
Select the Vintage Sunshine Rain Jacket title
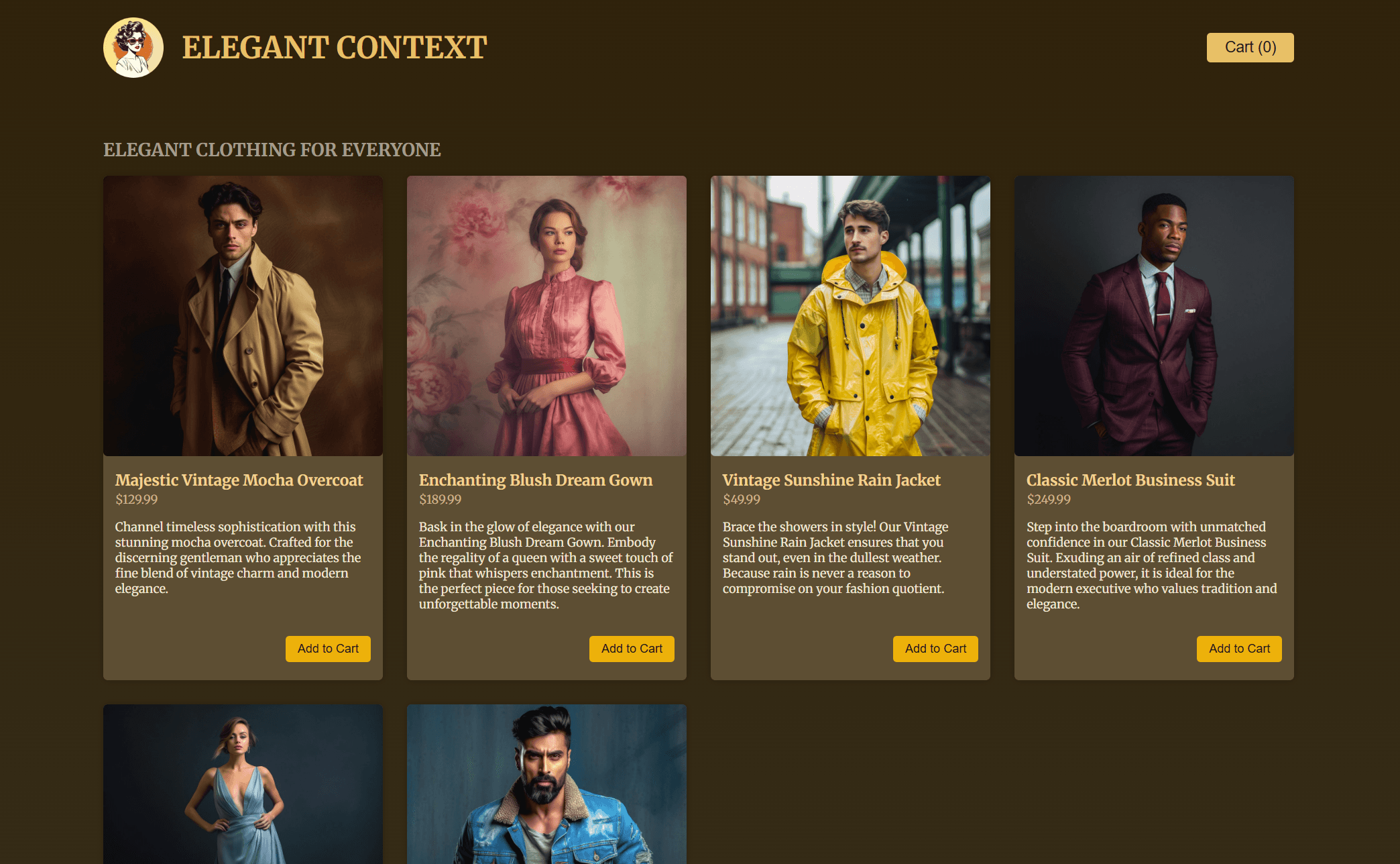coord(831,480)
